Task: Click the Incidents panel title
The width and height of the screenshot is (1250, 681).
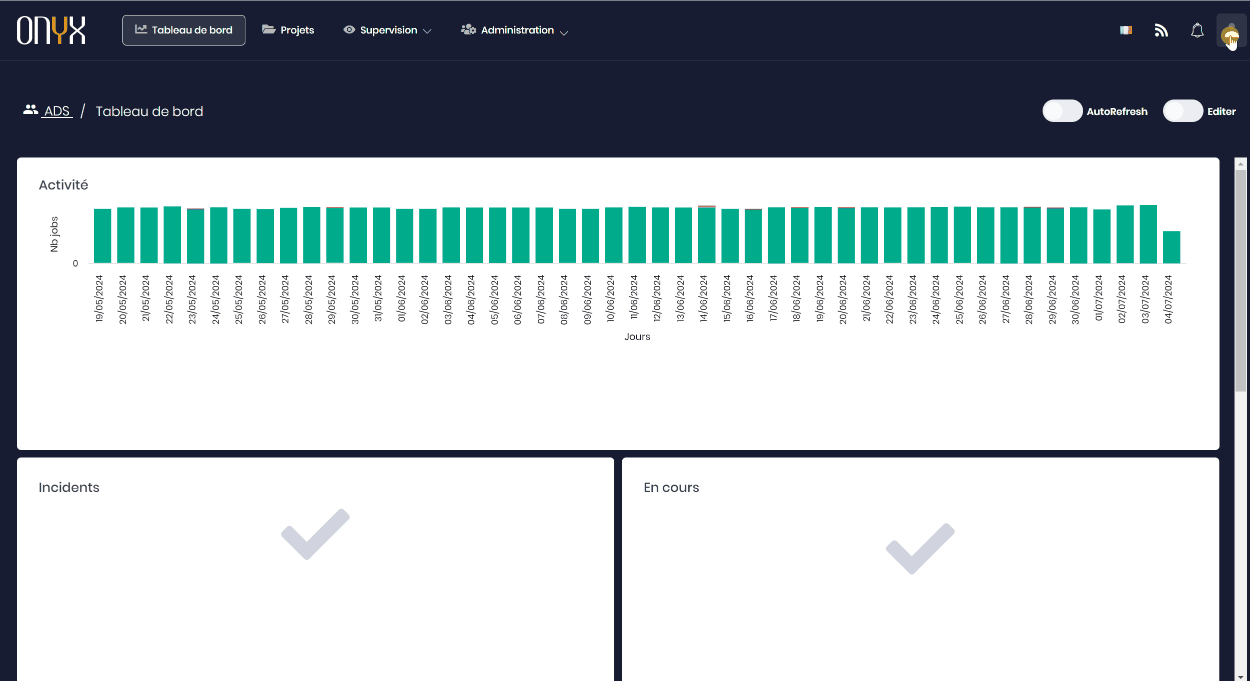Action: tap(69, 488)
